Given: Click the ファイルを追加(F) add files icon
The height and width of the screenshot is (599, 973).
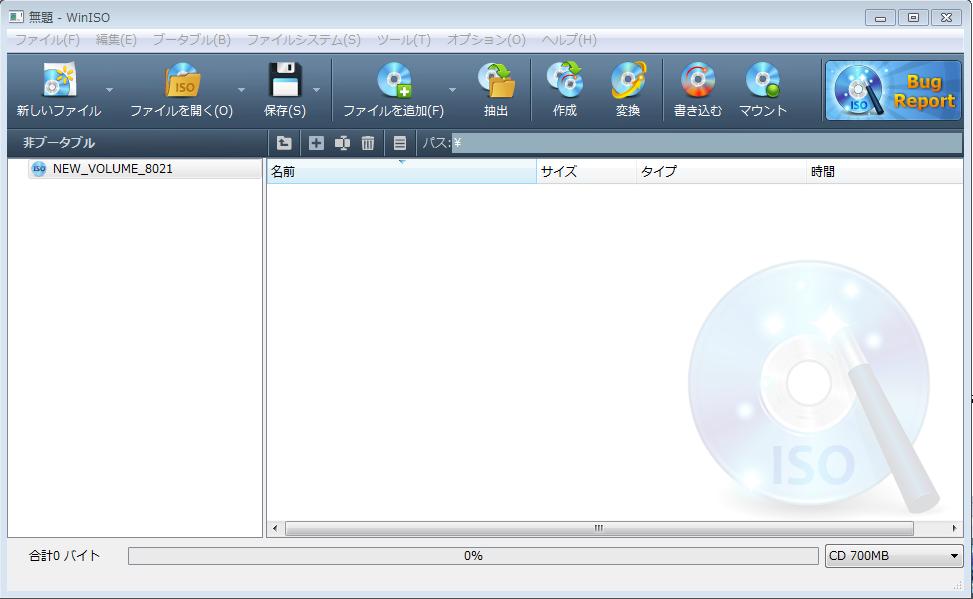Looking at the screenshot, I should pos(394,81).
